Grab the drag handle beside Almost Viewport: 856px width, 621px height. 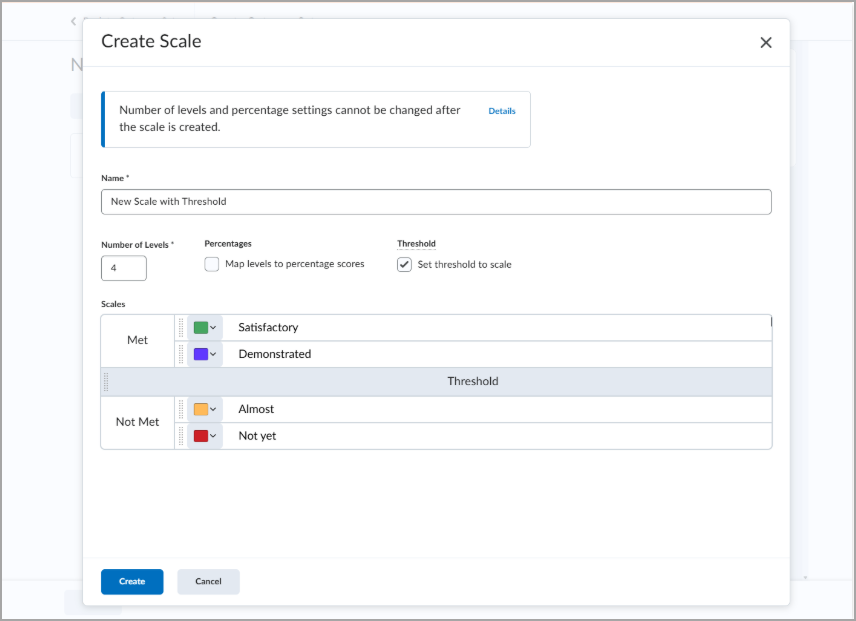181,409
